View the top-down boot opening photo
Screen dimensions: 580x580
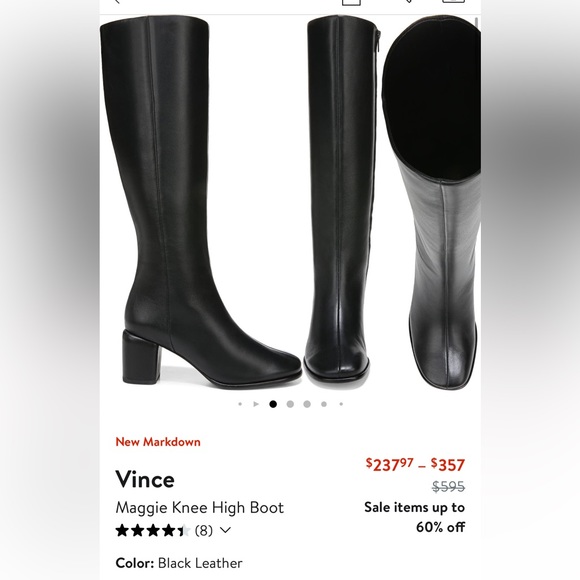[432, 203]
